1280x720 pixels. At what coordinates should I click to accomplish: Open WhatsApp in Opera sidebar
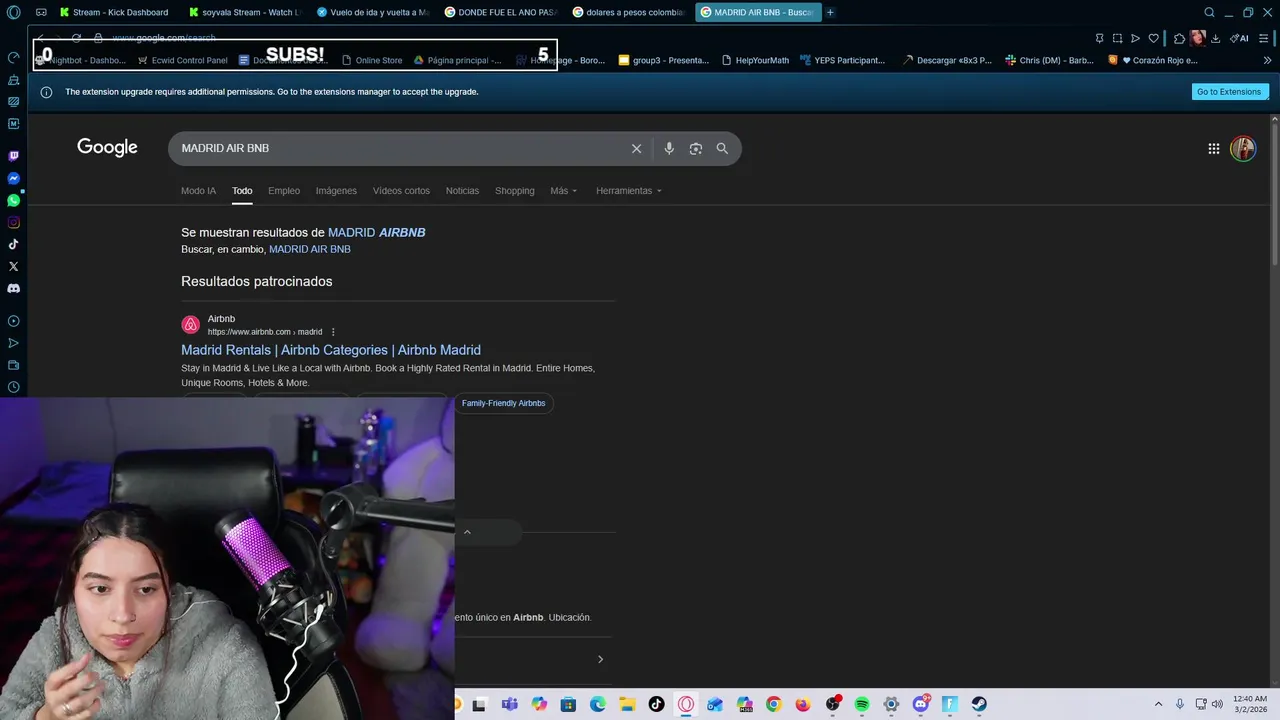point(13,200)
